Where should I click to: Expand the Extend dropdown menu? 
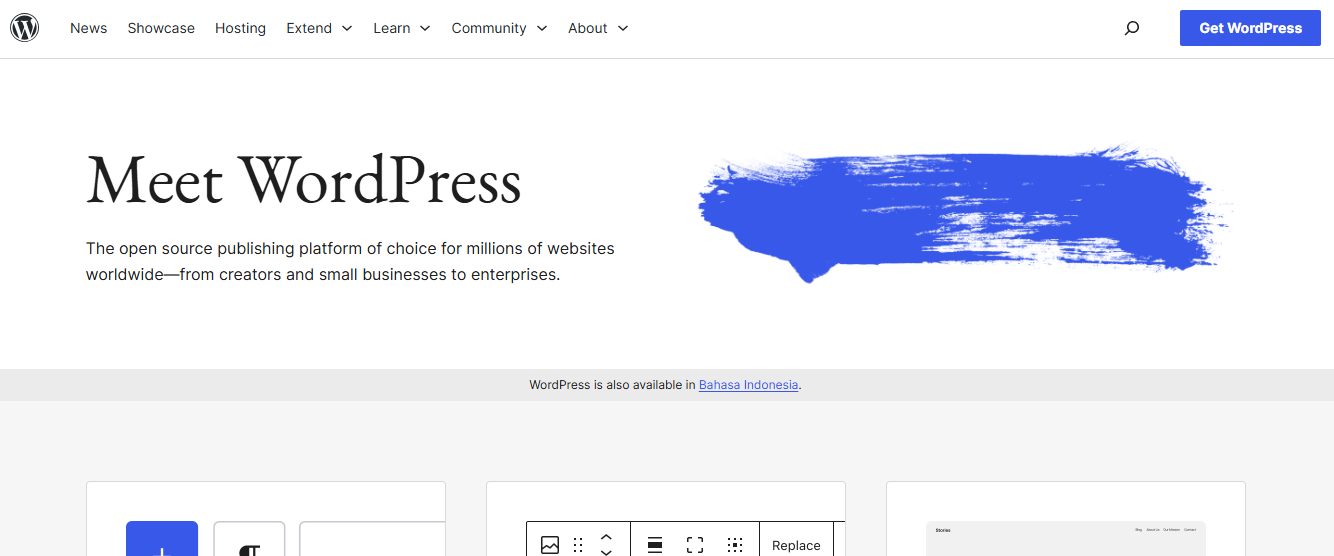coord(319,28)
